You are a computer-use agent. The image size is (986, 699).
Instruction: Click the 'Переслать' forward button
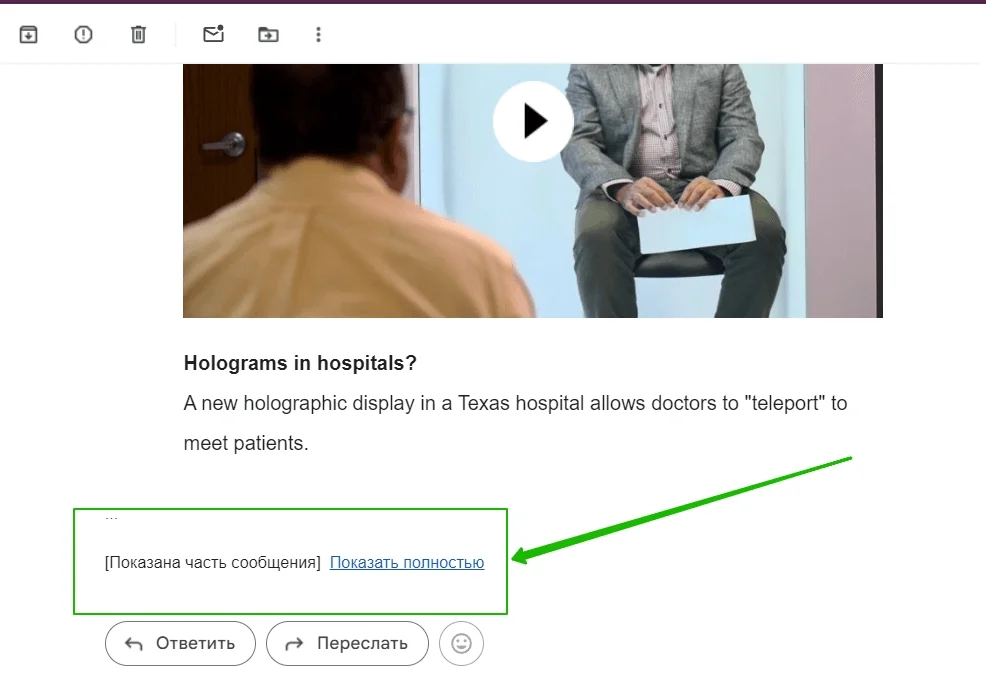[x=347, y=644]
